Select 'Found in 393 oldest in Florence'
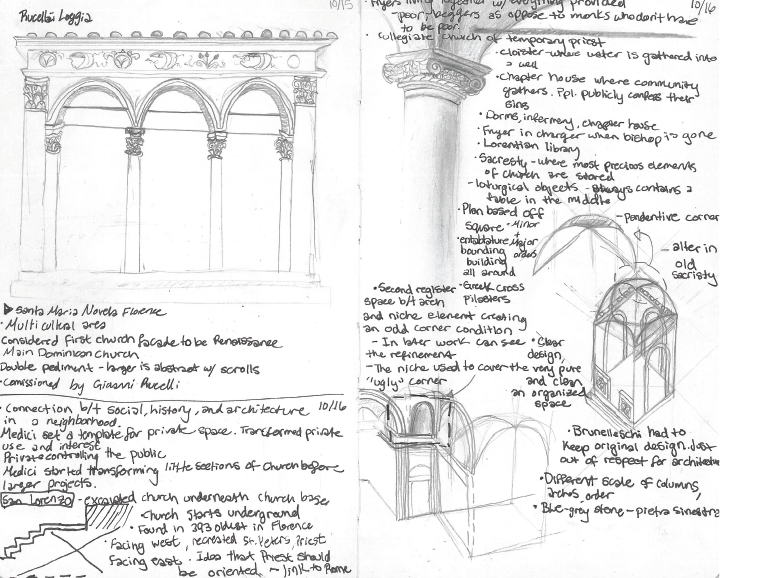The width and height of the screenshot is (761, 578). (x=221, y=528)
